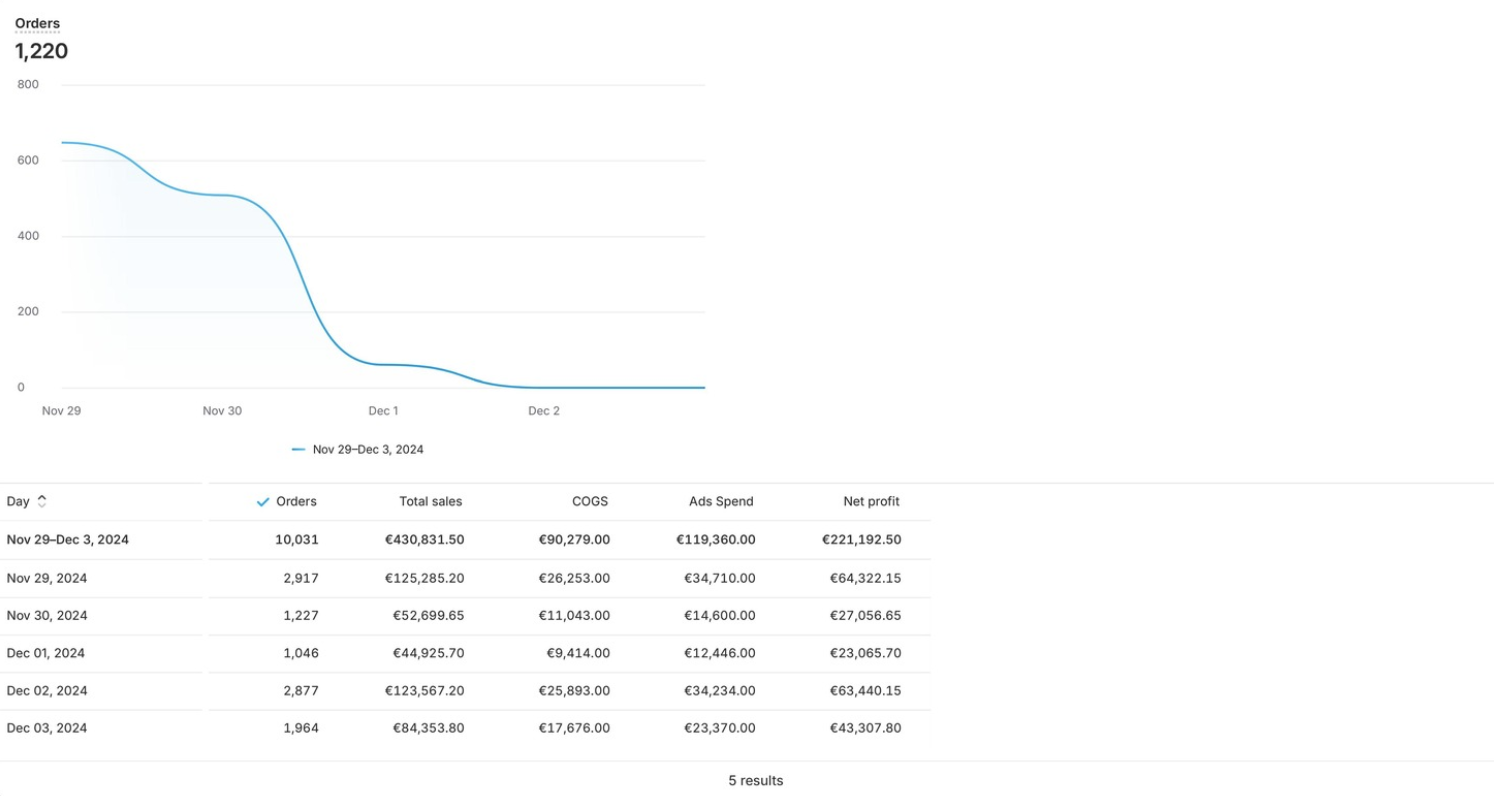
Task: Click the €26,253.00 COGS cell
Action: pos(574,578)
